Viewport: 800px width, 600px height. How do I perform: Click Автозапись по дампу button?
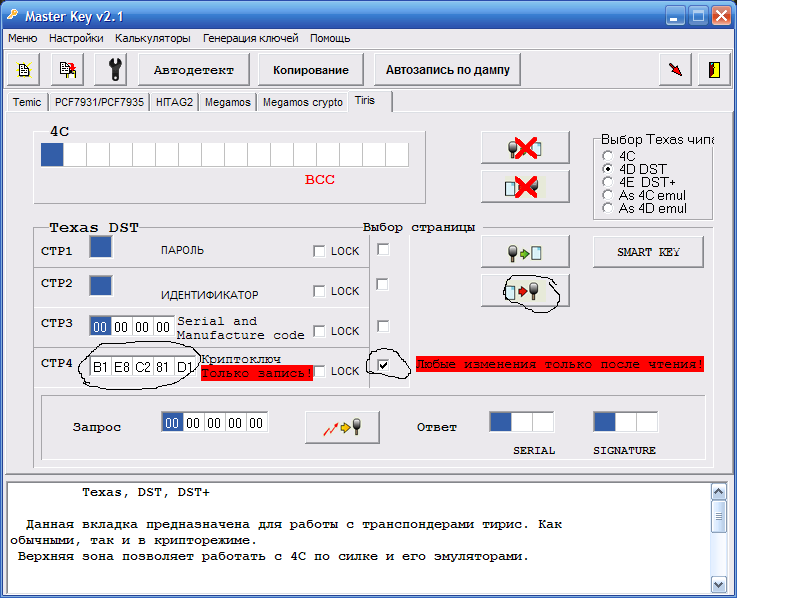tap(447, 69)
